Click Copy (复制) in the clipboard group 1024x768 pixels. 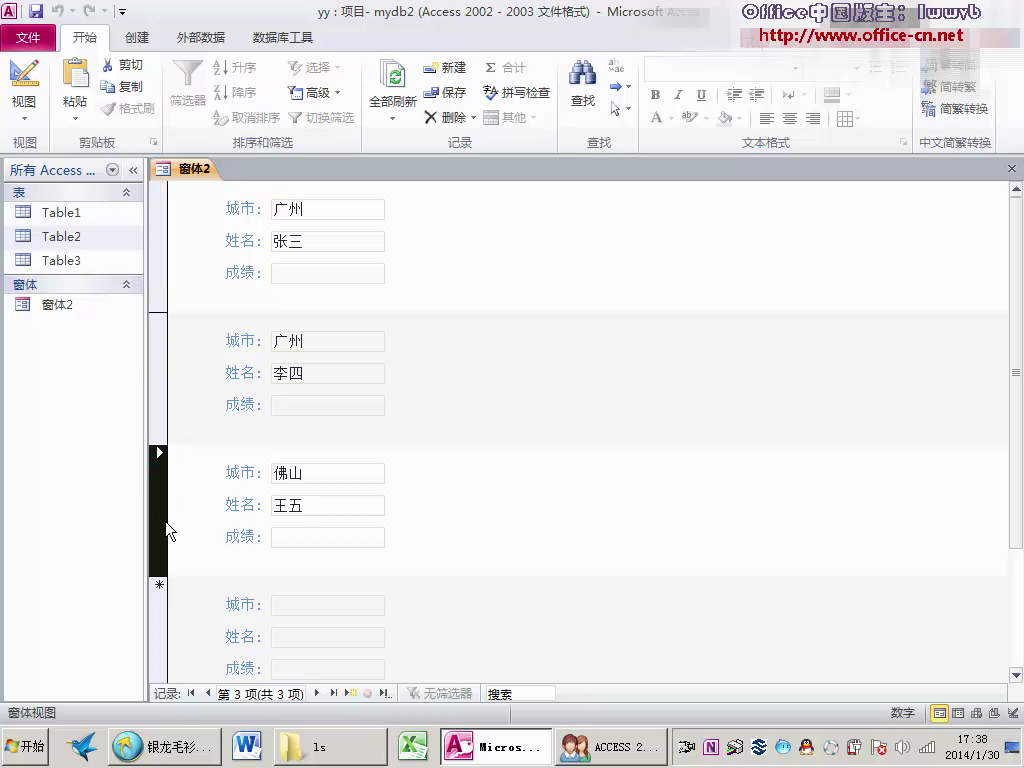[122, 86]
